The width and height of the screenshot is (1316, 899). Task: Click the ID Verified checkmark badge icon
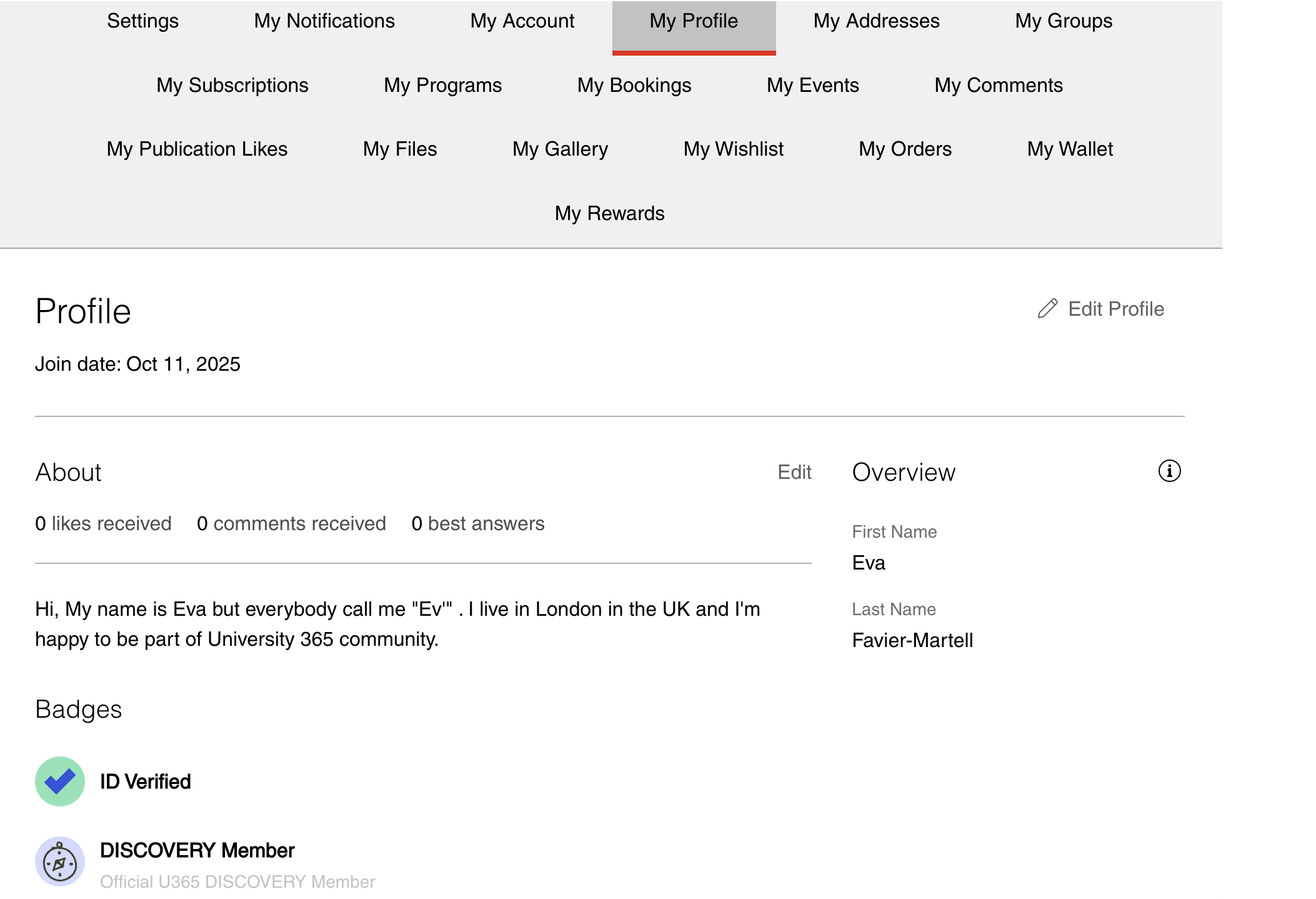point(60,781)
